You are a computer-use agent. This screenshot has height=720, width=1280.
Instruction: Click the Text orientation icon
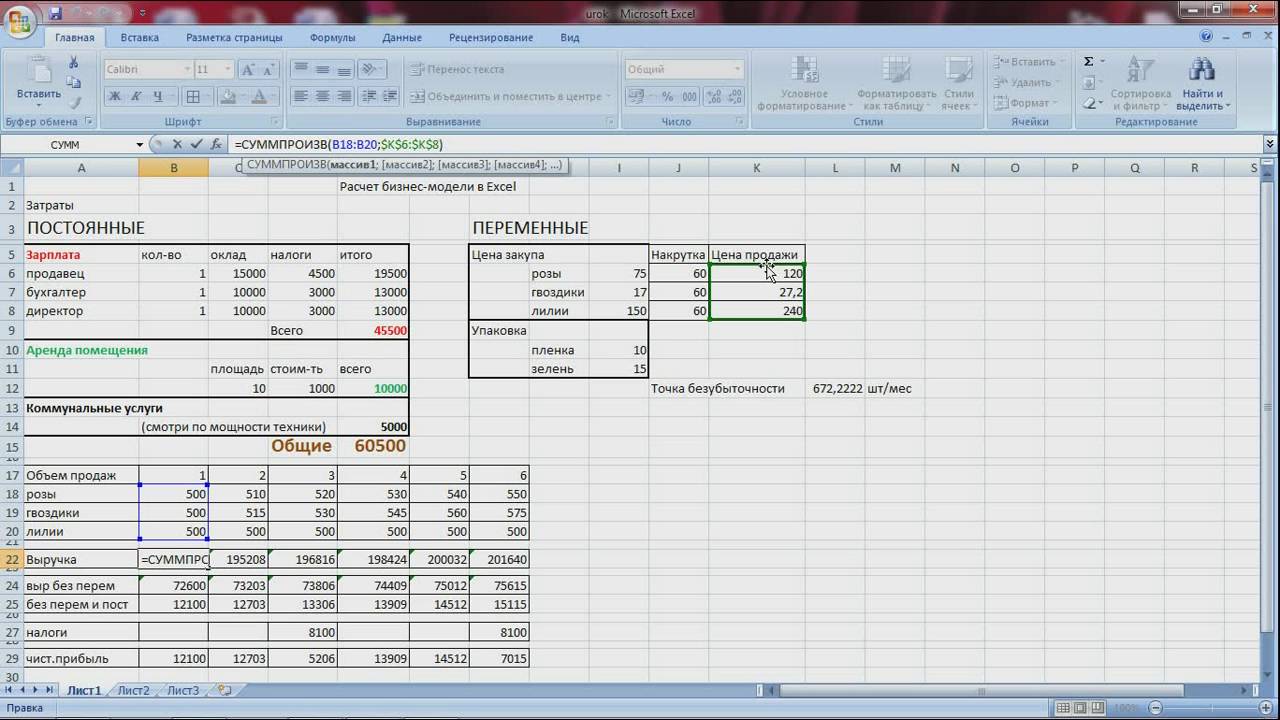coord(369,69)
